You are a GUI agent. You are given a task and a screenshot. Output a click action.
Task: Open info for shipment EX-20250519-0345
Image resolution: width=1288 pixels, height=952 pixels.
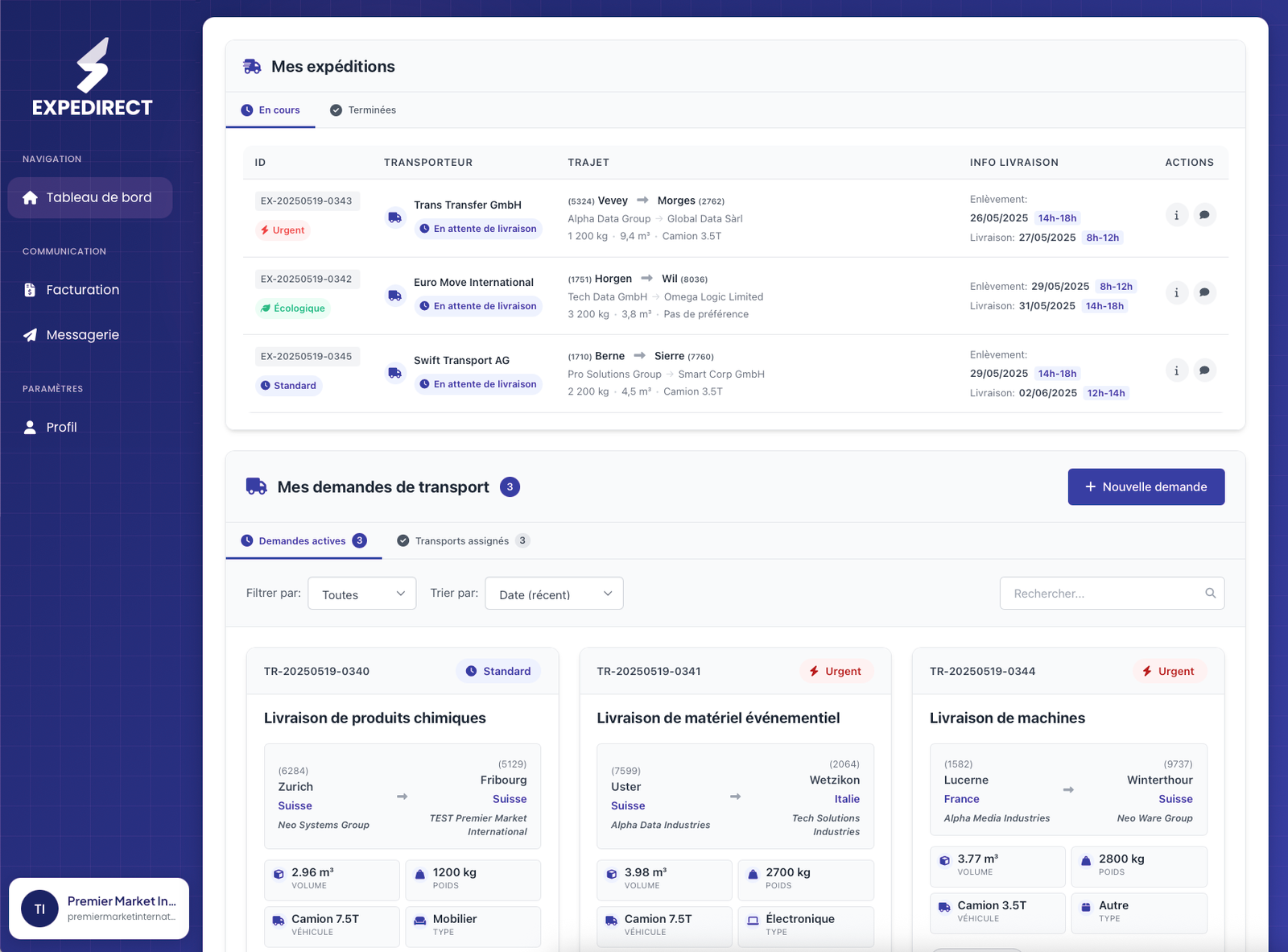1177,370
